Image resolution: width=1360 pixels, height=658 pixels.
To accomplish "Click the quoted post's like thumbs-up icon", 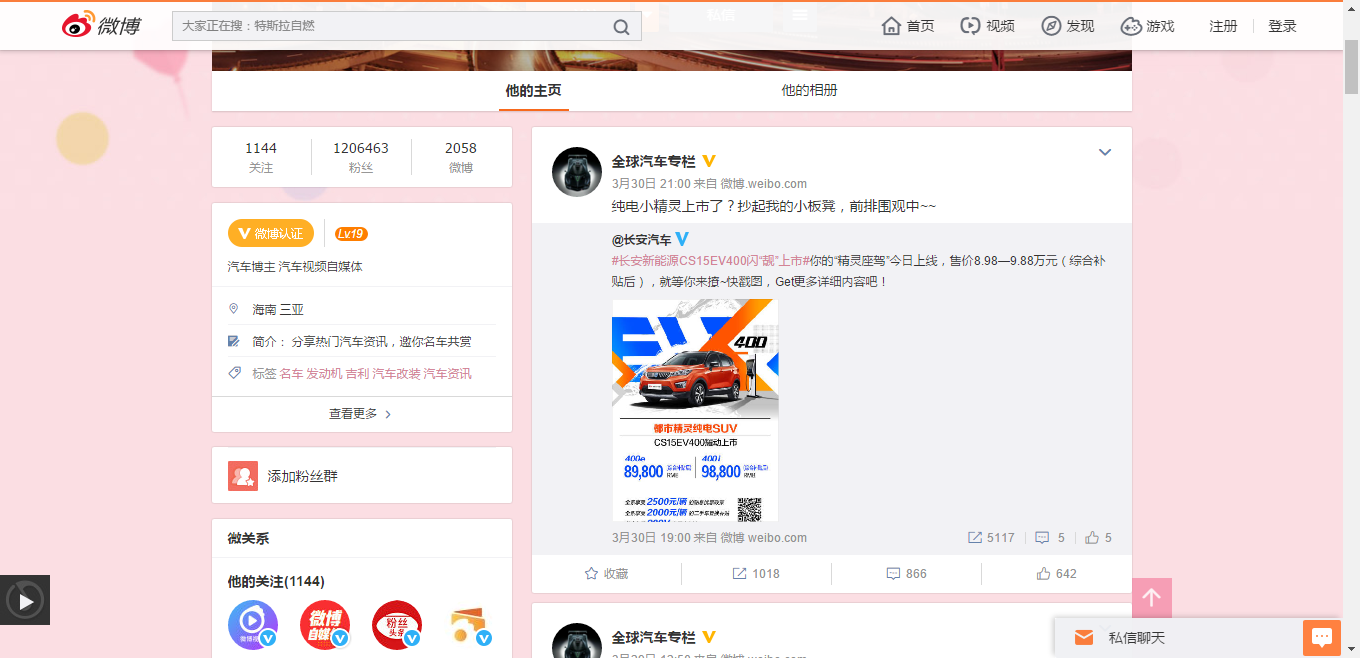I will click(1092, 538).
